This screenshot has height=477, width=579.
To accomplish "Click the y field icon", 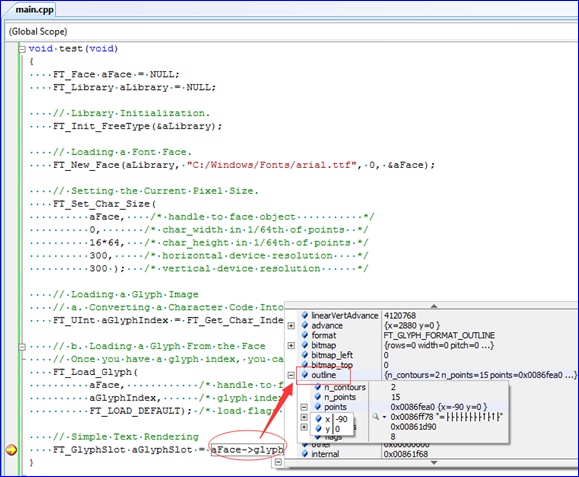I will pyautogui.click(x=319, y=429).
